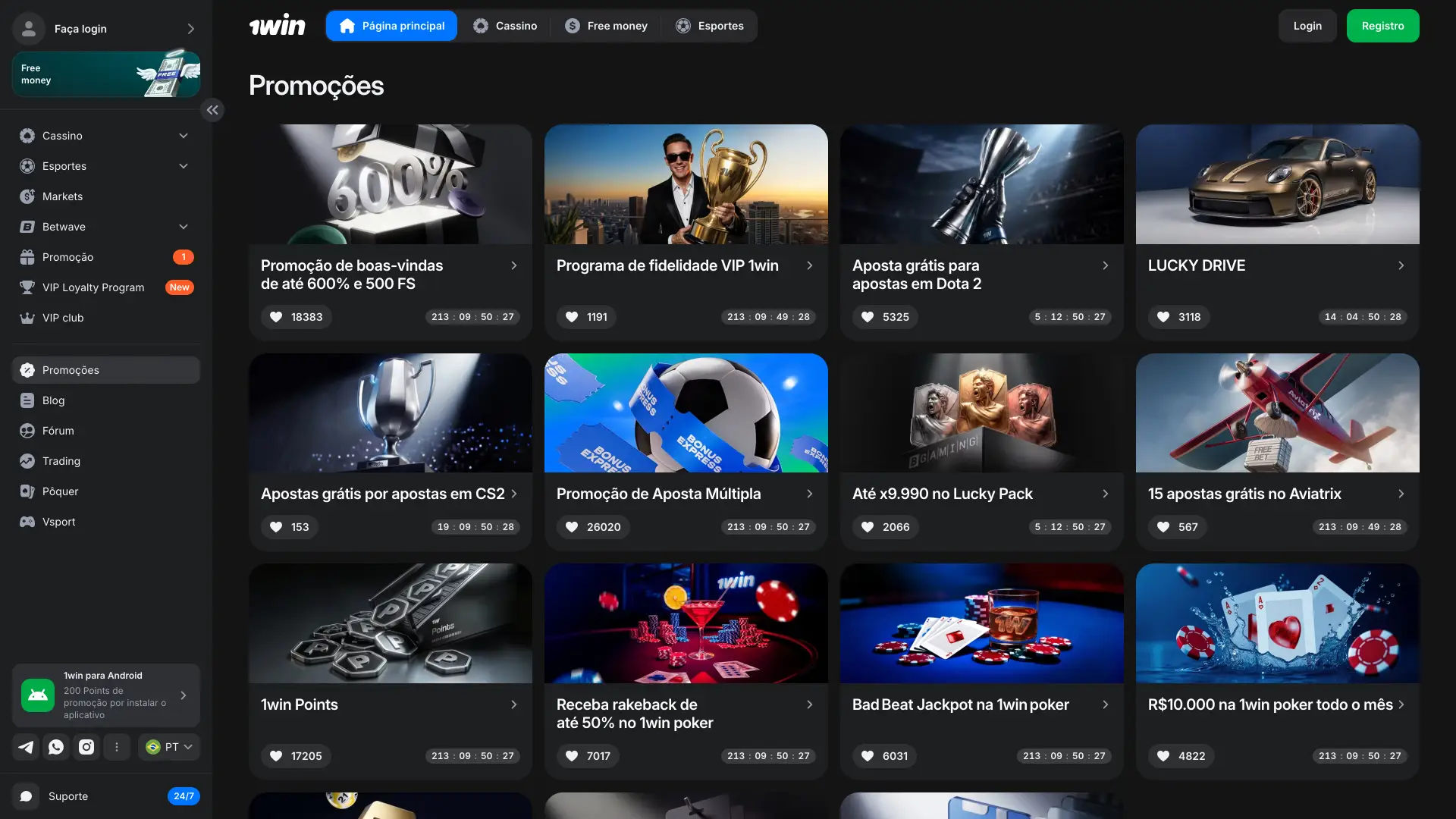Screen dimensions: 1456x819
Task: Collapse the sidebar with double-arrow icon
Action: (x=212, y=110)
